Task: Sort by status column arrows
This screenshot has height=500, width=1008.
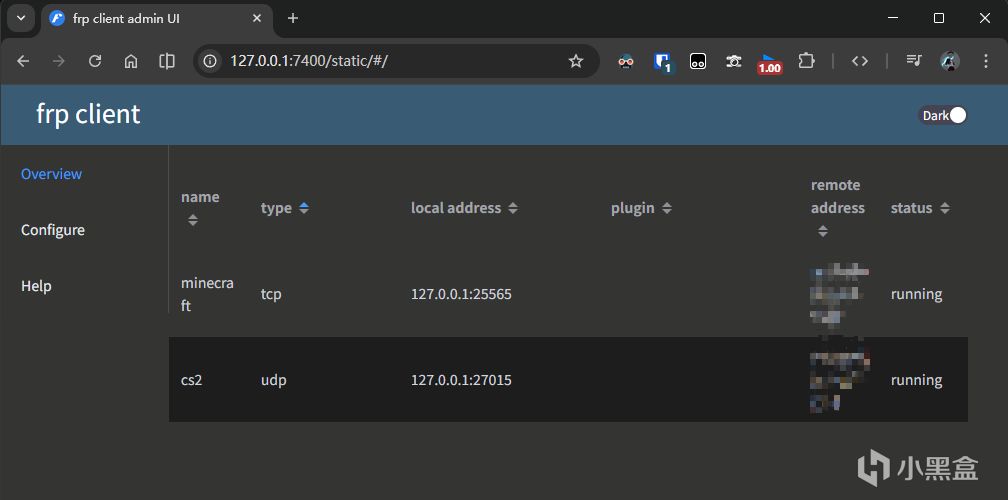Action: (944, 208)
